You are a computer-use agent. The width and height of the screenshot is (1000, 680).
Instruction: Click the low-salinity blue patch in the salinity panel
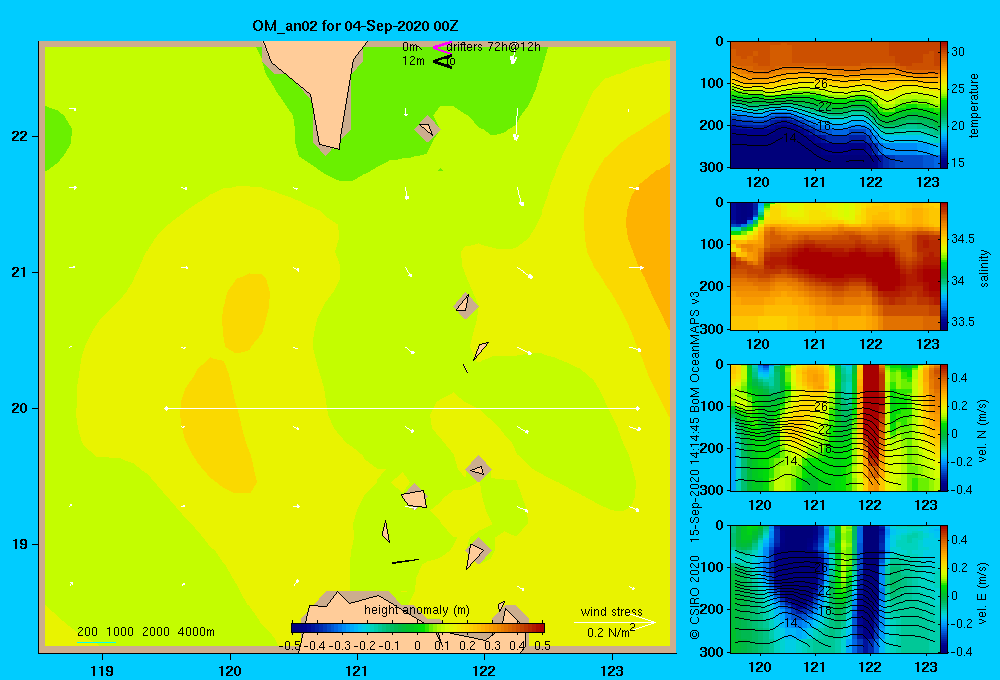744,215
